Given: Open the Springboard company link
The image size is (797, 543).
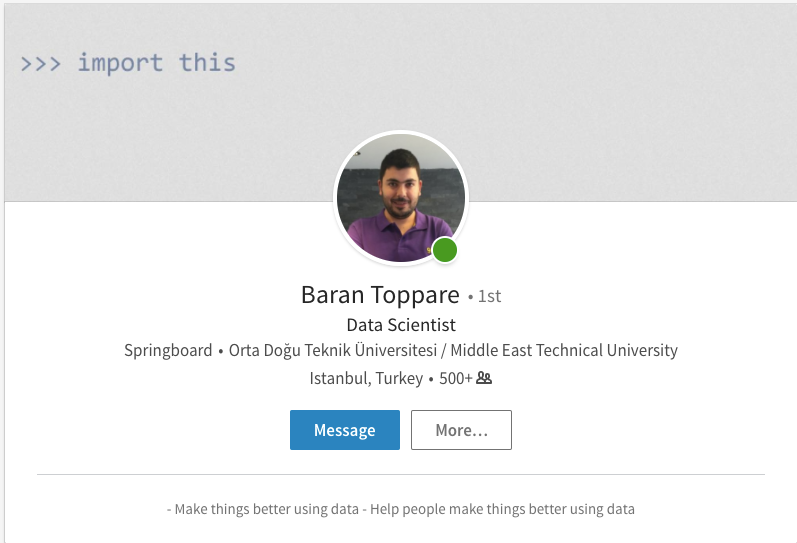Looking at the screenshot, I should 168,350.
